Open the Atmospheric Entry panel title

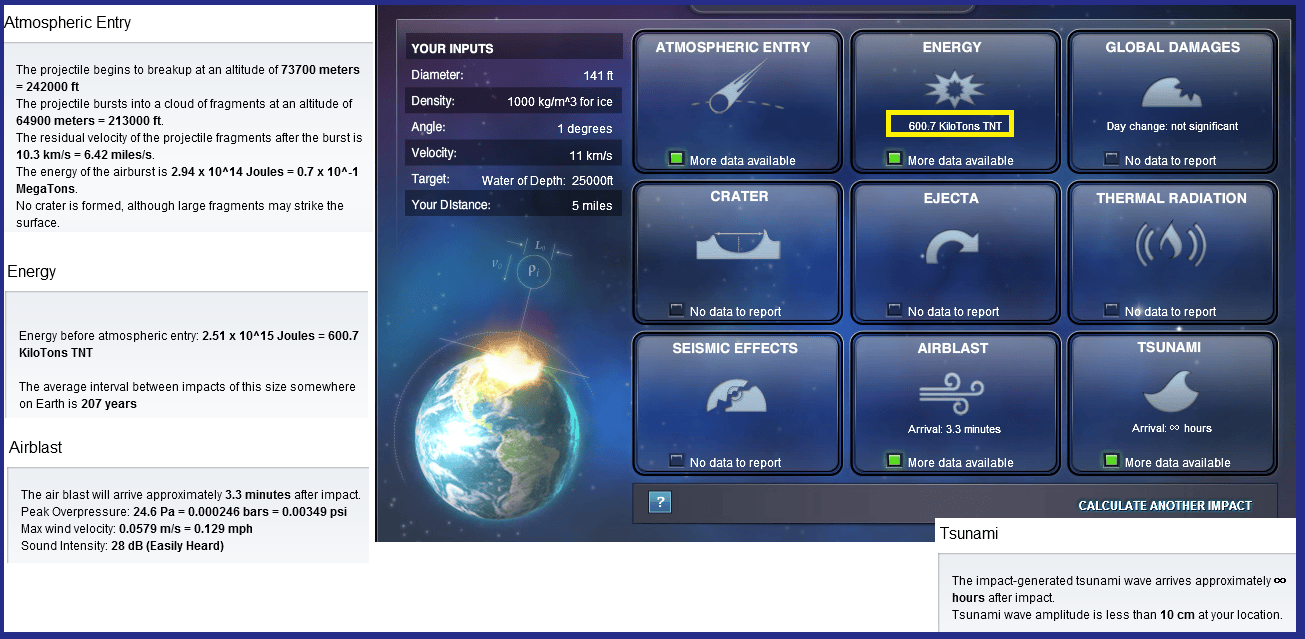click(x=733, y=47)
